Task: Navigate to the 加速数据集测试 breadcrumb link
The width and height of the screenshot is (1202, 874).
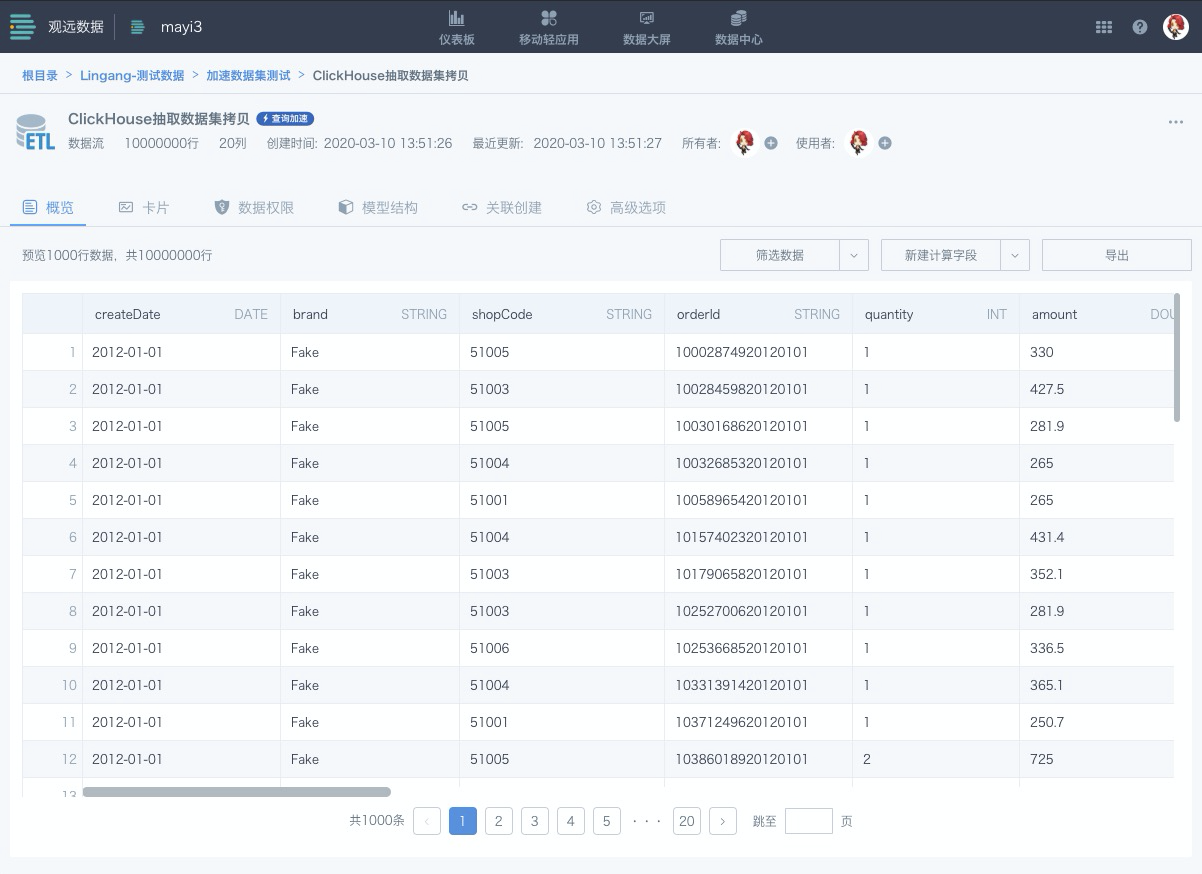Action: tap(248, 76)
